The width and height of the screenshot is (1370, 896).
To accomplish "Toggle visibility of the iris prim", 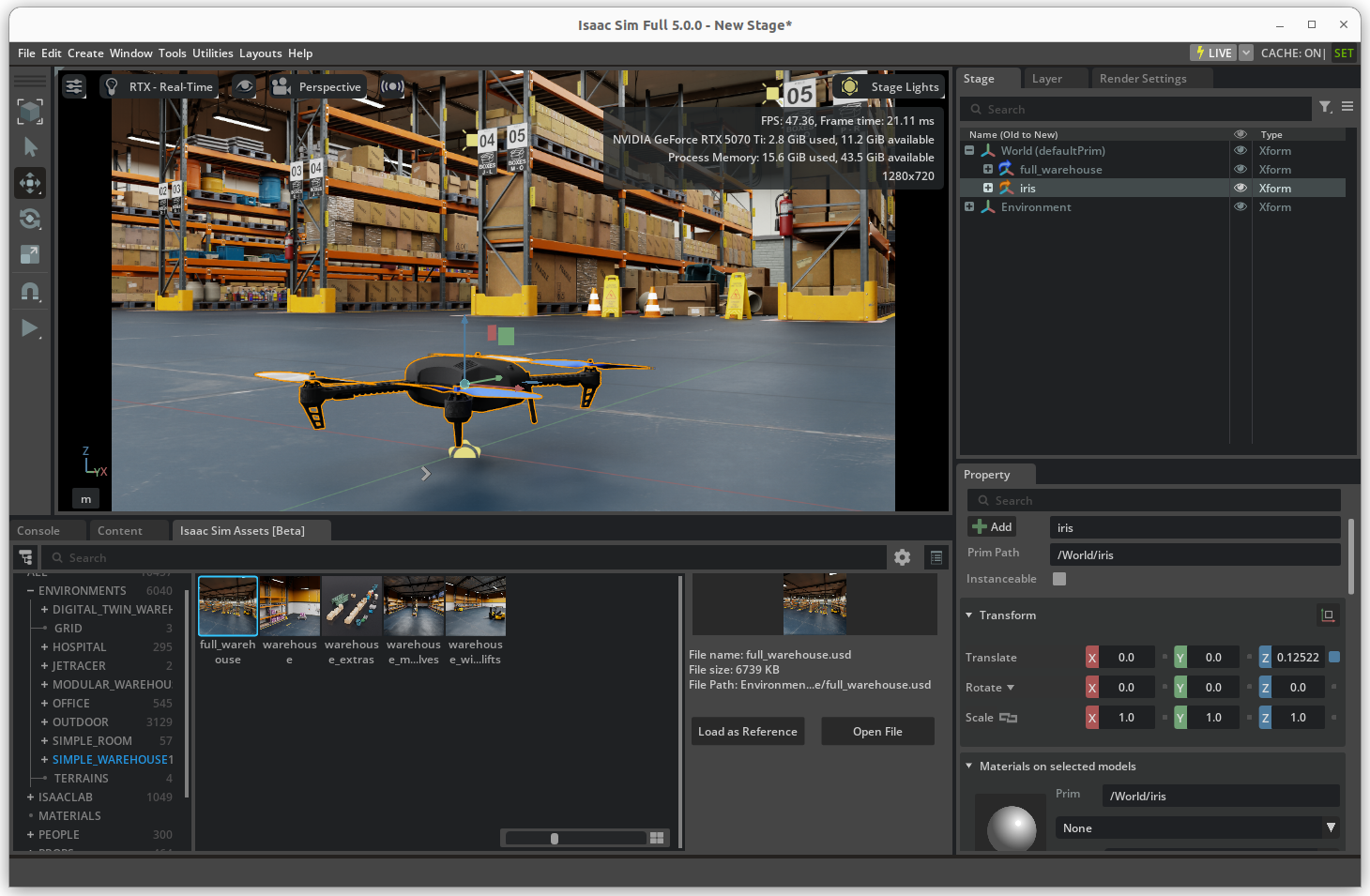I will pos(1240,188).
